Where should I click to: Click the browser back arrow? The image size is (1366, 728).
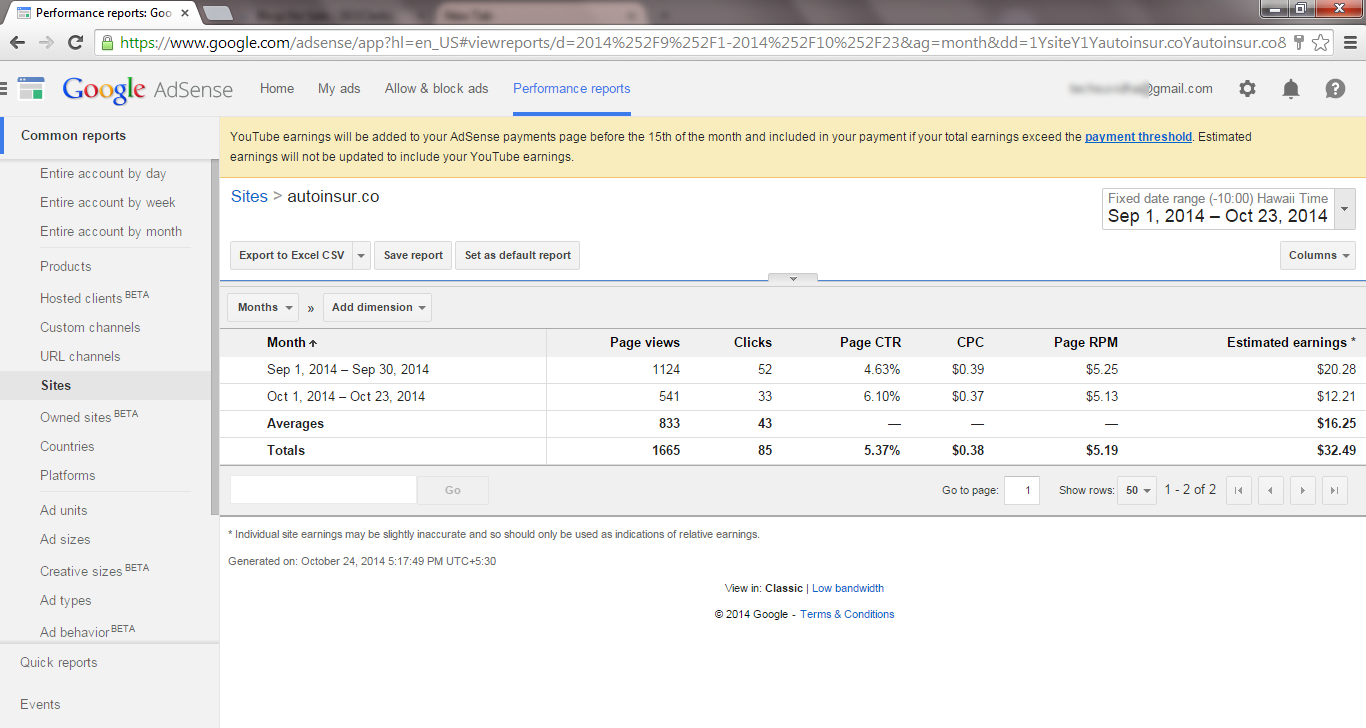(x=17, y=42)
